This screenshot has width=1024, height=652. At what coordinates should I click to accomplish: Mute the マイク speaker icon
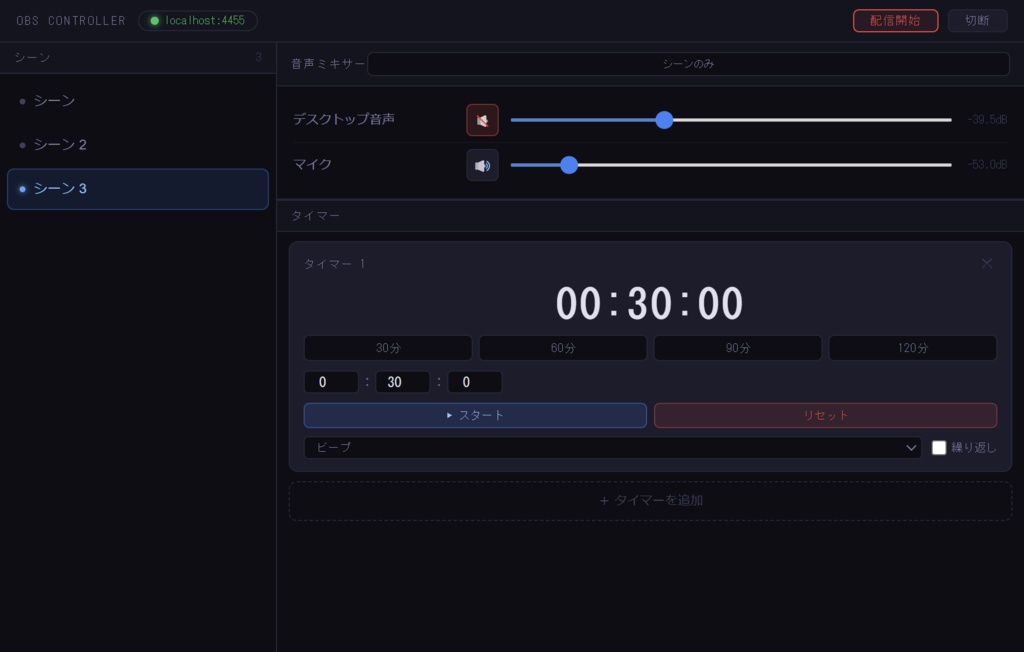tap(482, 165)
